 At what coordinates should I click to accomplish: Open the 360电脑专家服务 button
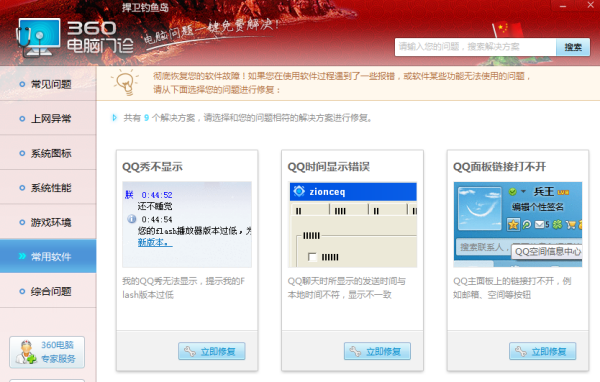click(x=47, y=352)
